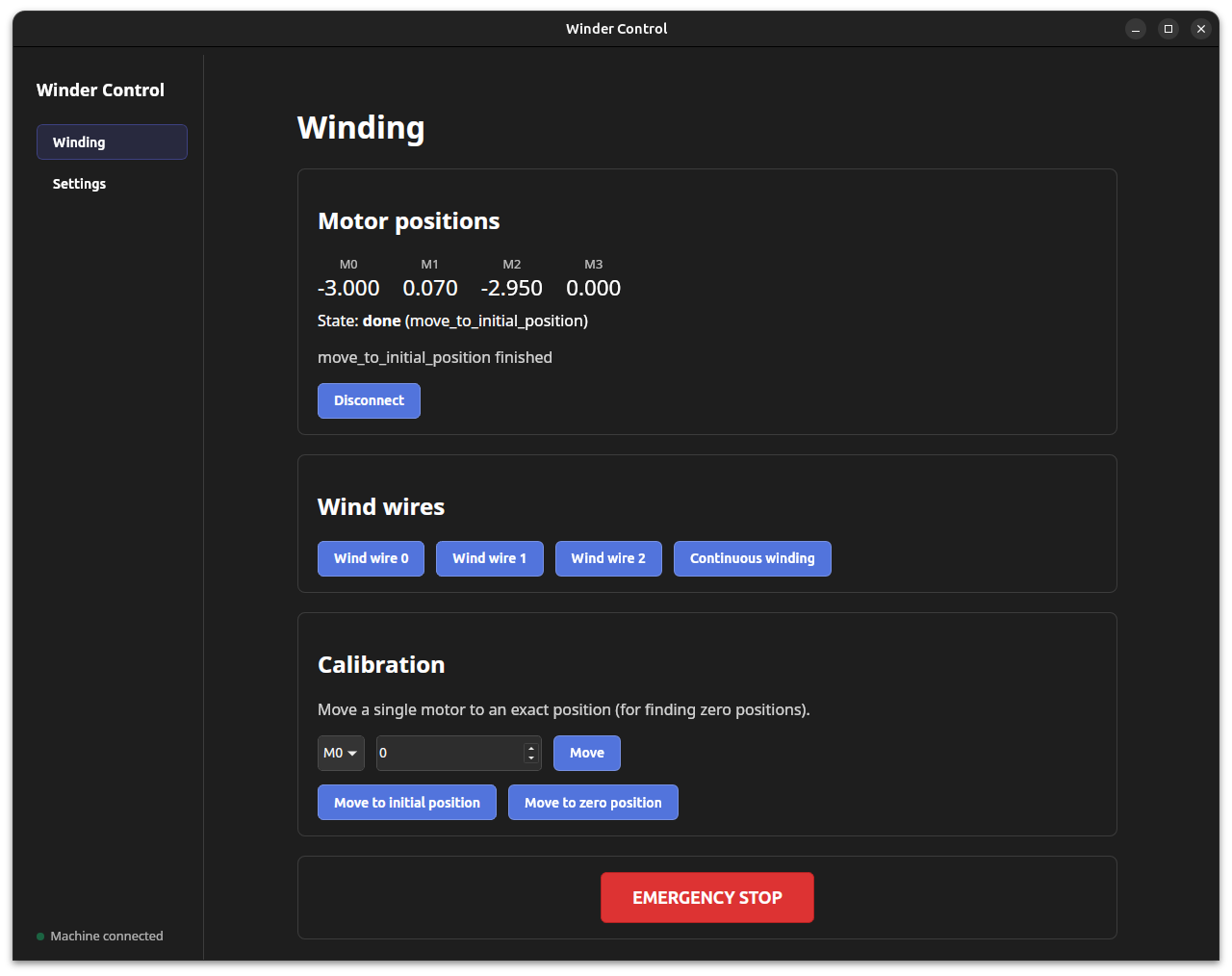
Task: Click the M1 position value 0.070
Action: pos(430,288)
